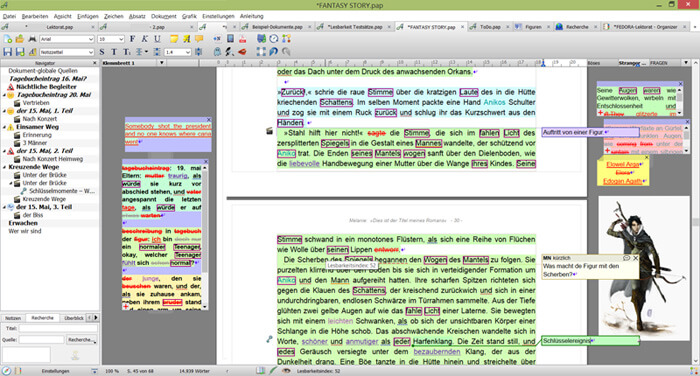
Task: Click the red lips read-aloud icon
Action: click(x=242, y=52)
